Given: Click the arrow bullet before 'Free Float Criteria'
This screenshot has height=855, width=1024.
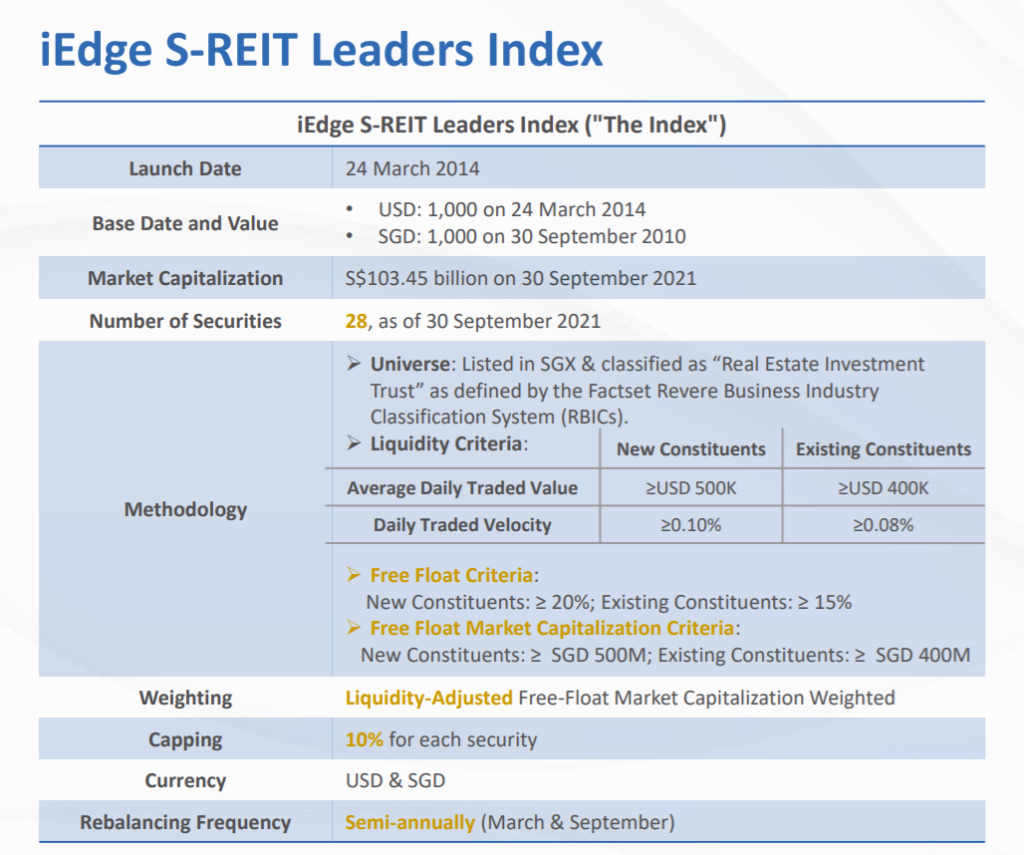Looking at the screenshot, I should click(354, 575).
